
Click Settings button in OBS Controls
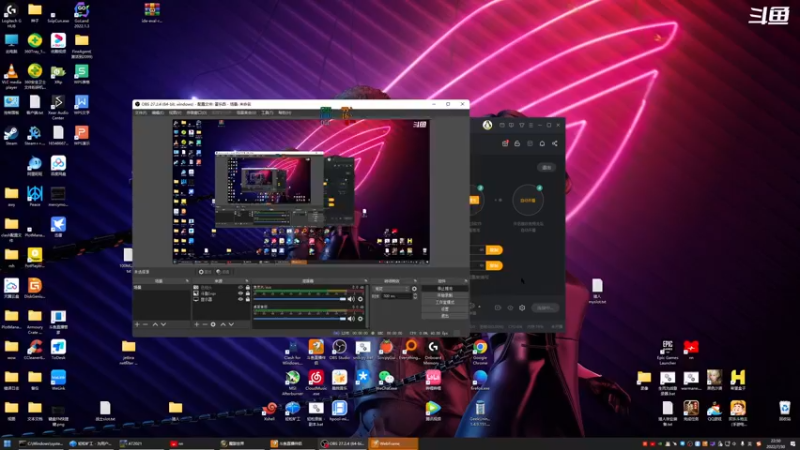pyautogui.click(x=445, y=309)
